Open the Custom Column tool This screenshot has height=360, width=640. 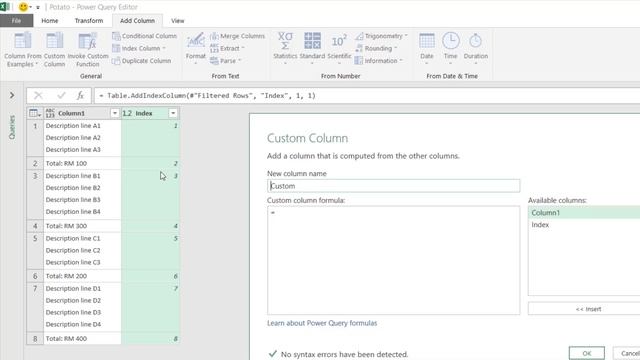click(x=54, y=49)
